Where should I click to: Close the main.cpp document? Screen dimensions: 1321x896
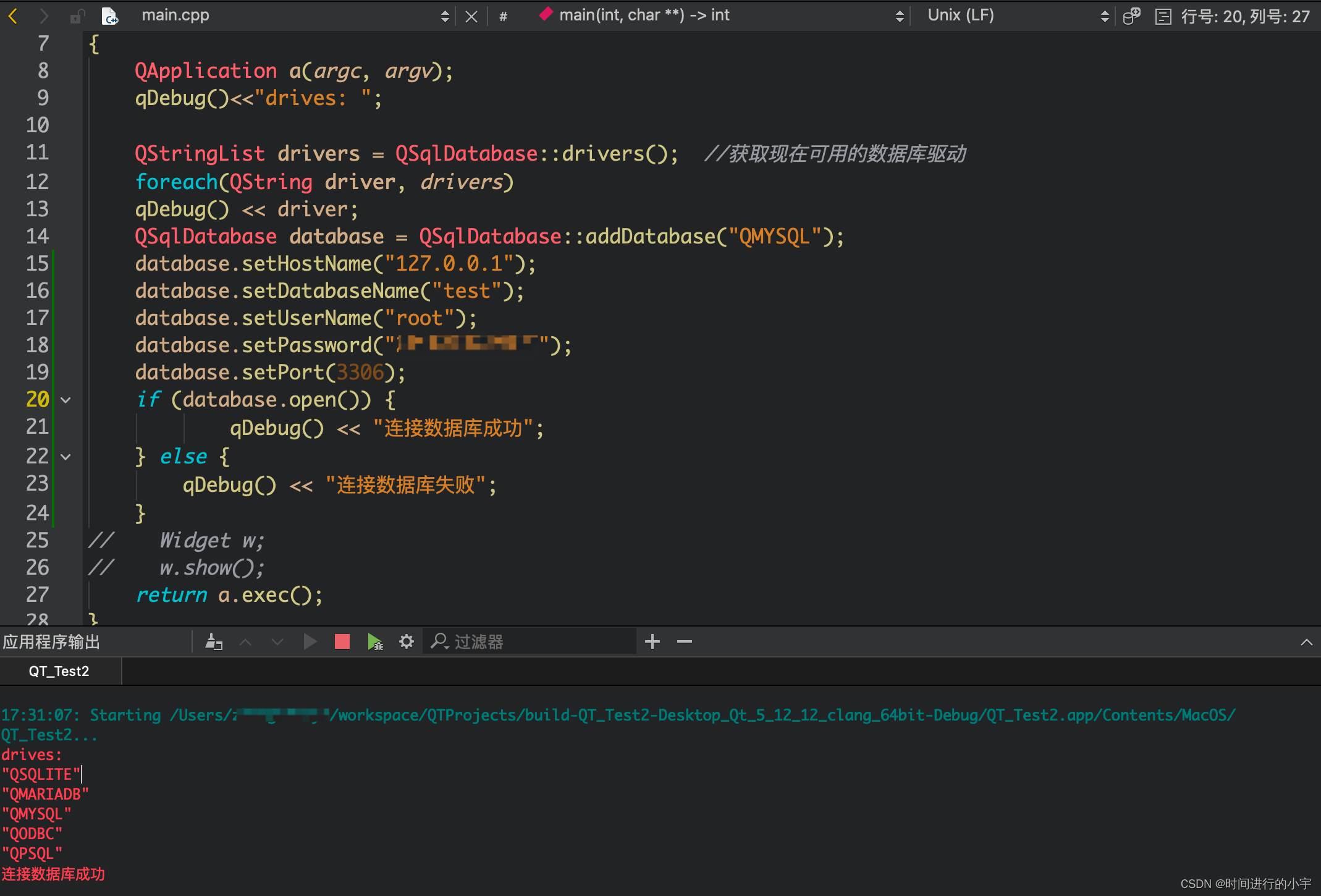click(471, 16)
